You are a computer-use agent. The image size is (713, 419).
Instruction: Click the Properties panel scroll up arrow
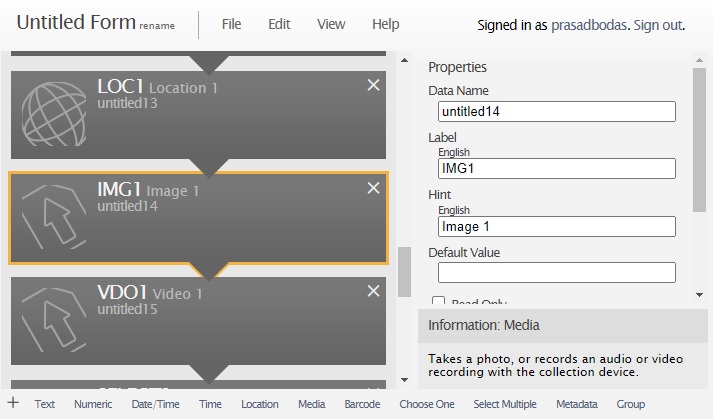point(699,60)
